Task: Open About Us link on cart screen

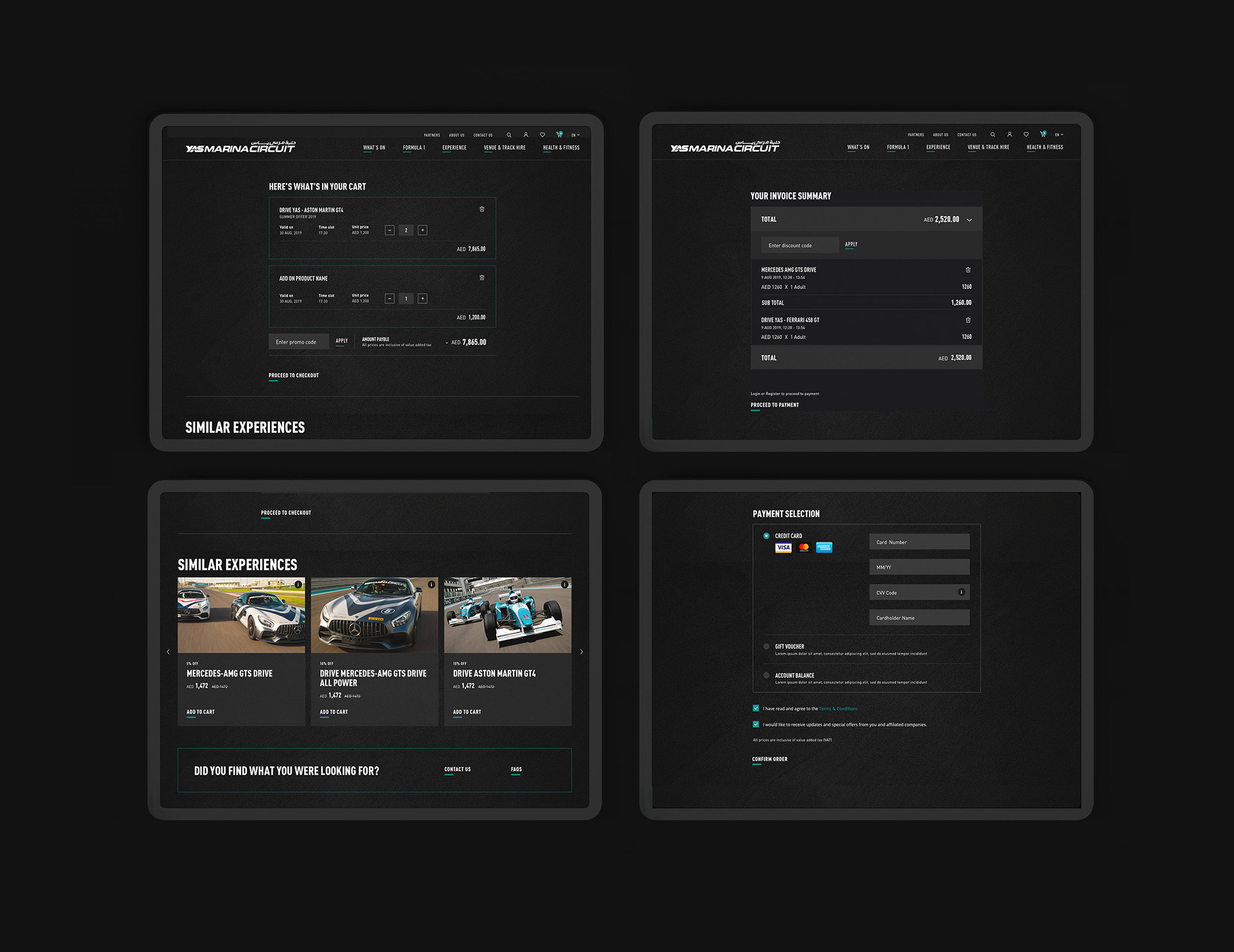Action: [456, 135]
